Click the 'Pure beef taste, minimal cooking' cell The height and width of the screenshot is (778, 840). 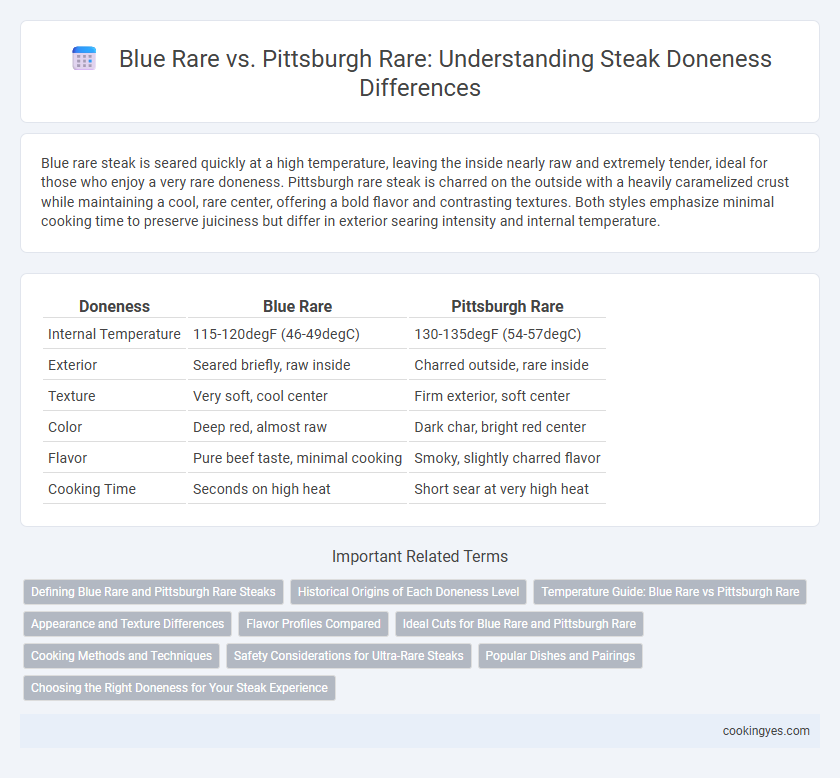[x=297, y=458]
